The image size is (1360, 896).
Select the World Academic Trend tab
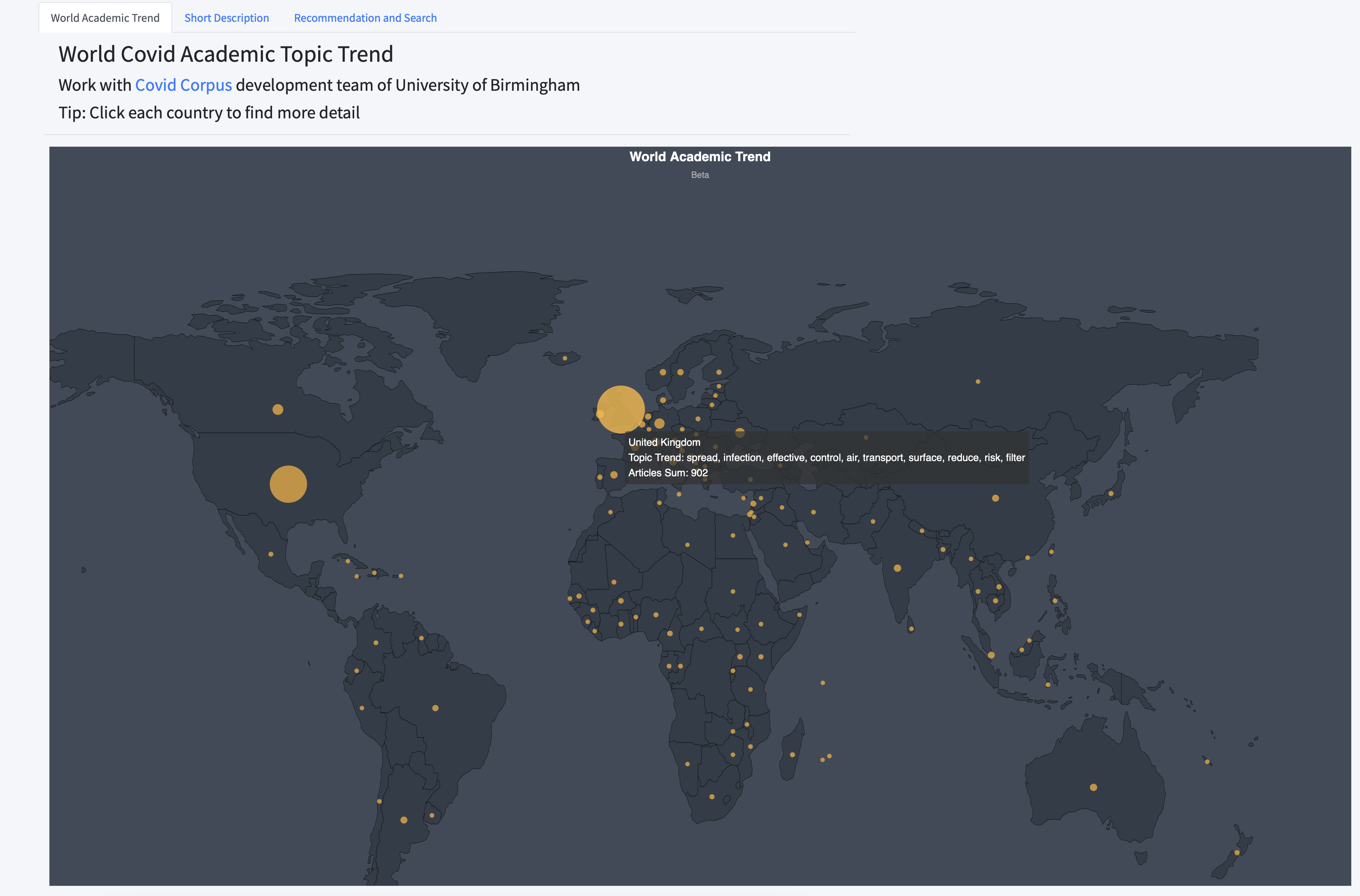click(105, 18)
